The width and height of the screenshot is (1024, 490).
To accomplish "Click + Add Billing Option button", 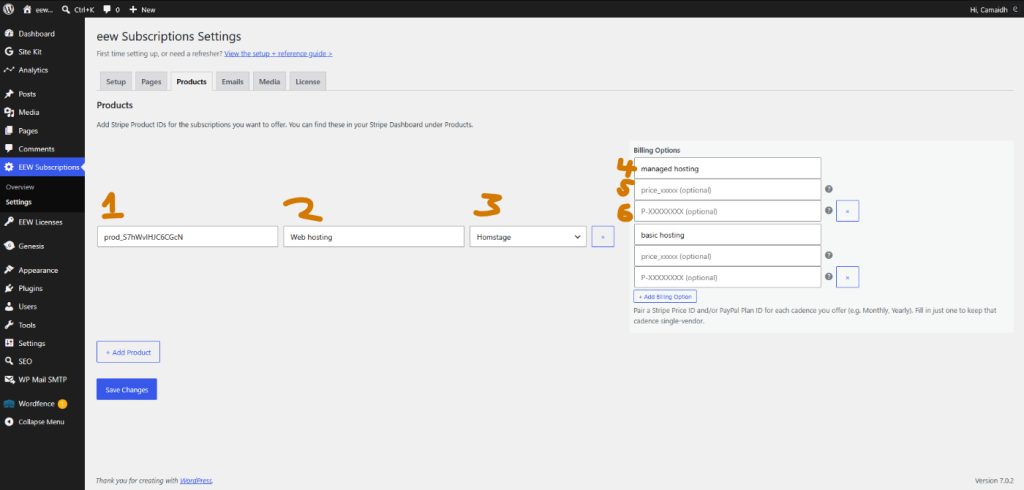I will 665,296.
